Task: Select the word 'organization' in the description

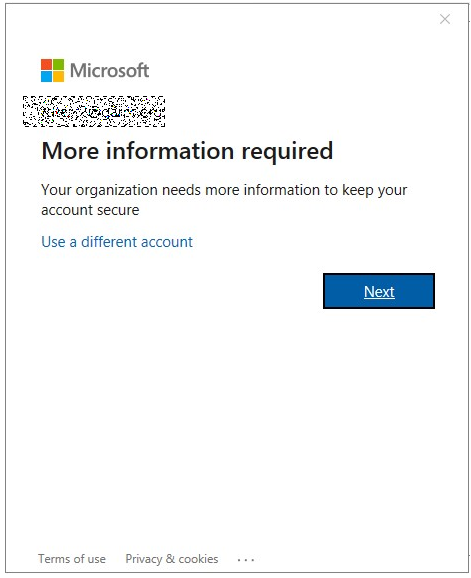Action: point(116,191)
